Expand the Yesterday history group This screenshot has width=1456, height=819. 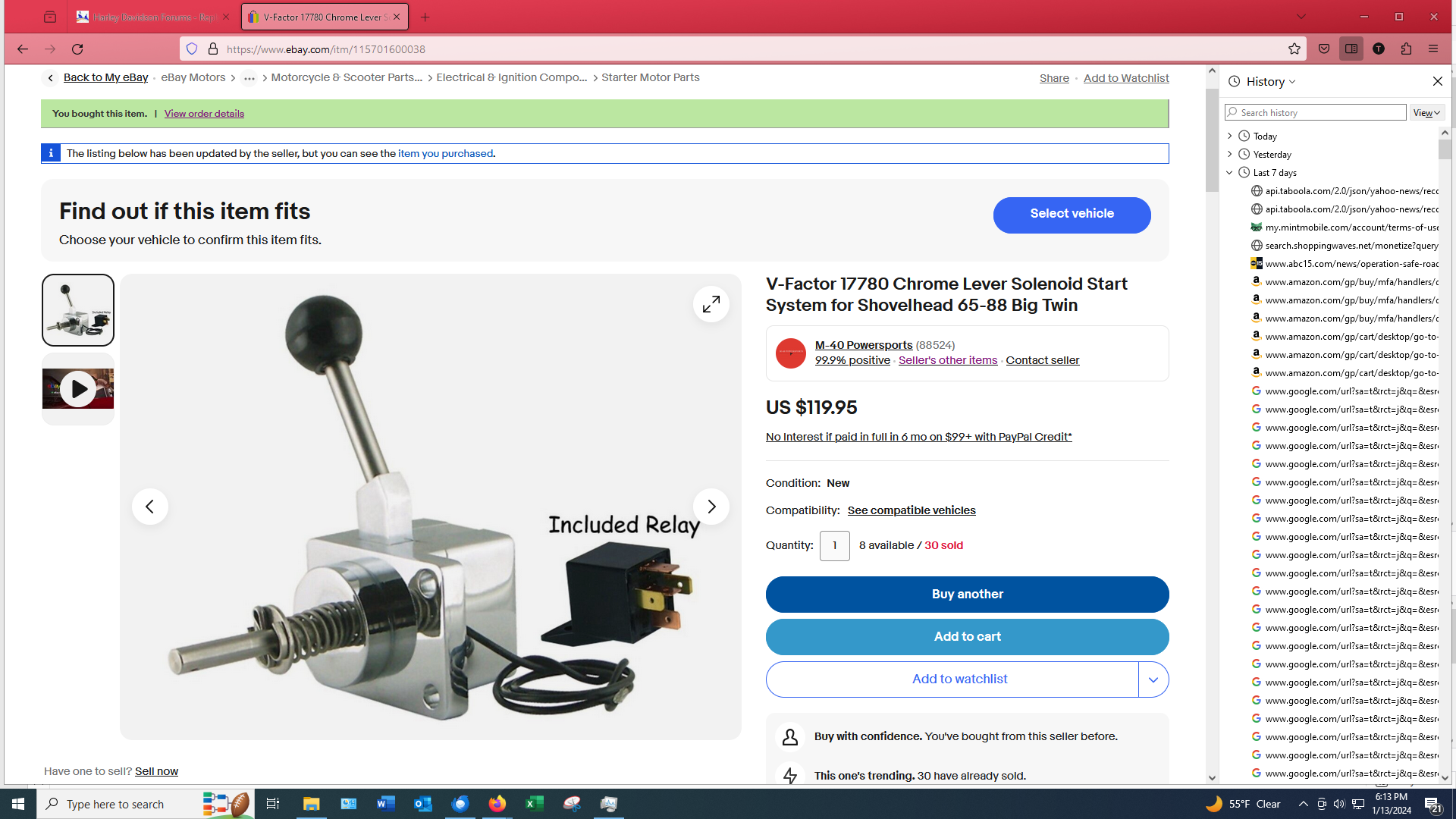(1230, 155)
